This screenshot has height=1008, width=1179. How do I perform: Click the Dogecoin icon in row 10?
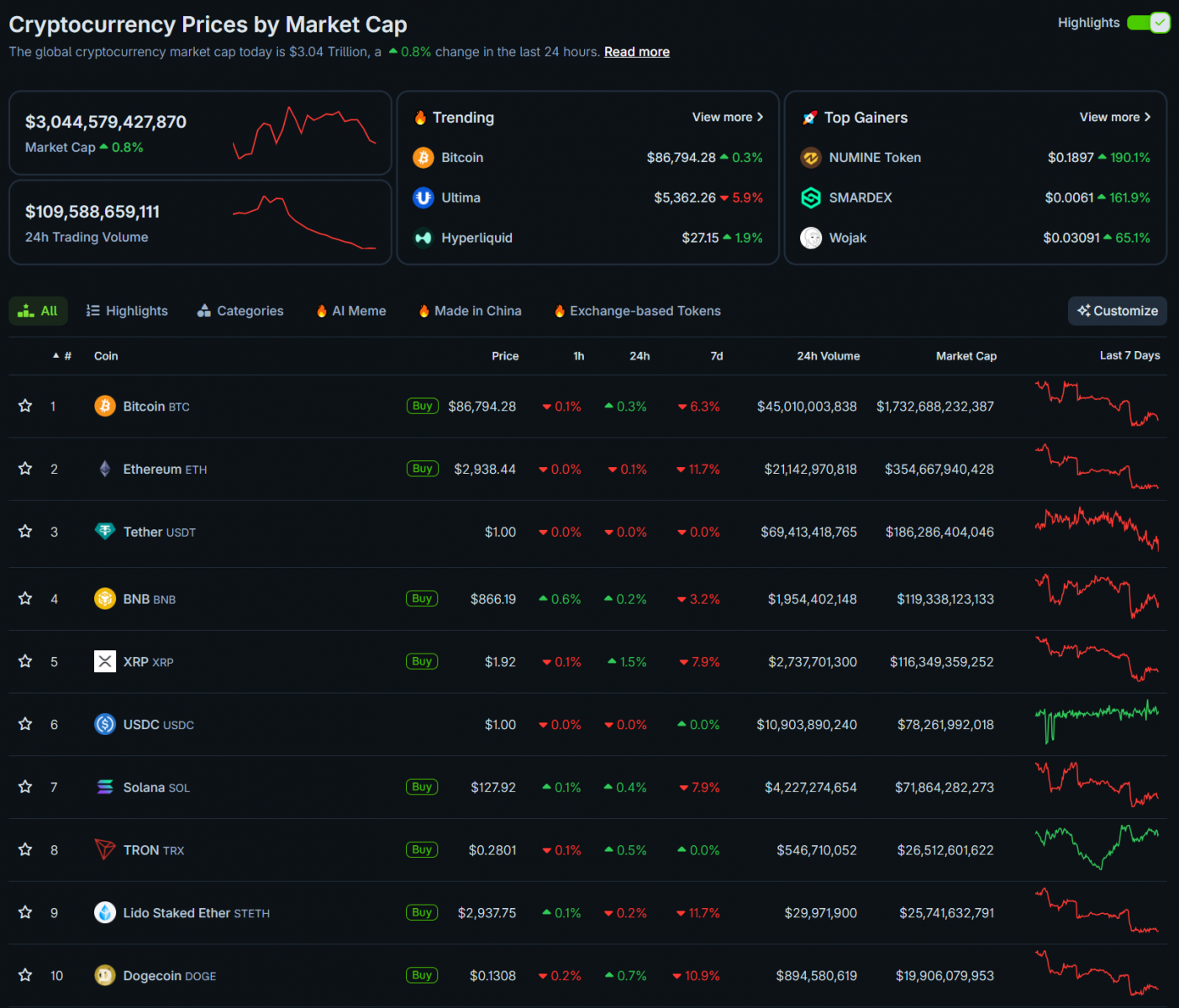(x=105, y=975)
